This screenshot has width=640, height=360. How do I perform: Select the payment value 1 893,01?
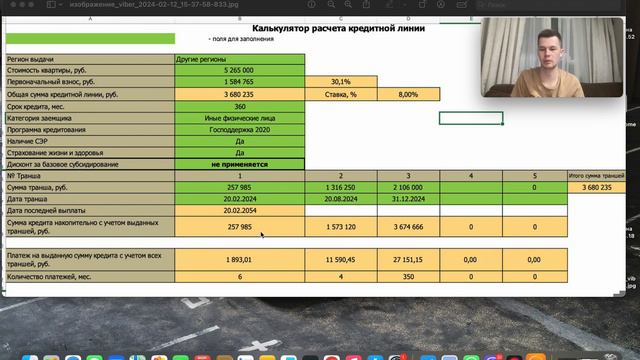240,260
